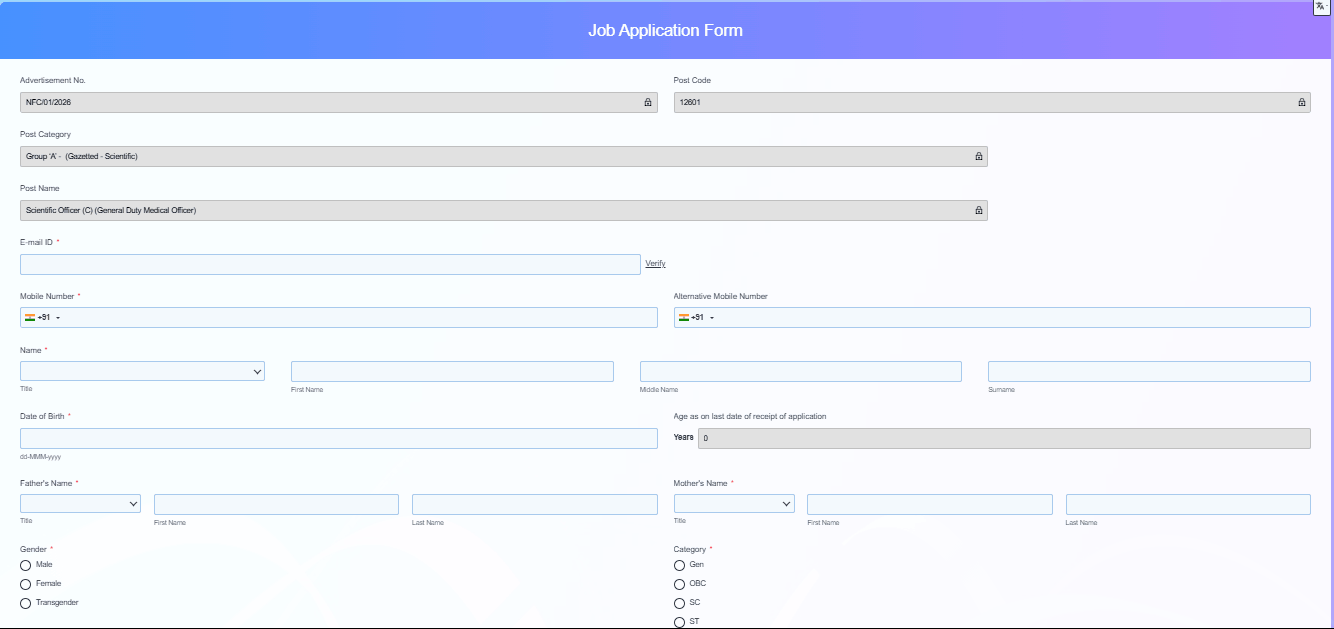Click the lock icon in Advertisement No. field
Image resolution: width=1334 pixels, height=629 pixels.
tap(647, 102)
